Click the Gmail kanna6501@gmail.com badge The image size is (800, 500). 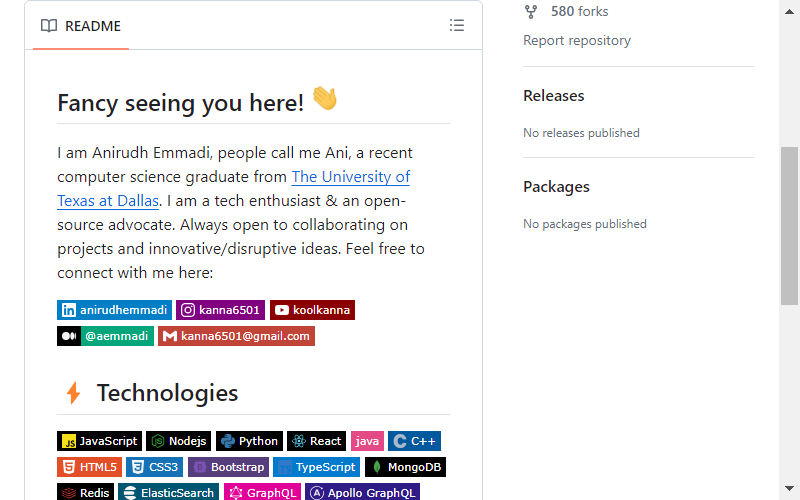pyautogui.click(x=236, y=336)
